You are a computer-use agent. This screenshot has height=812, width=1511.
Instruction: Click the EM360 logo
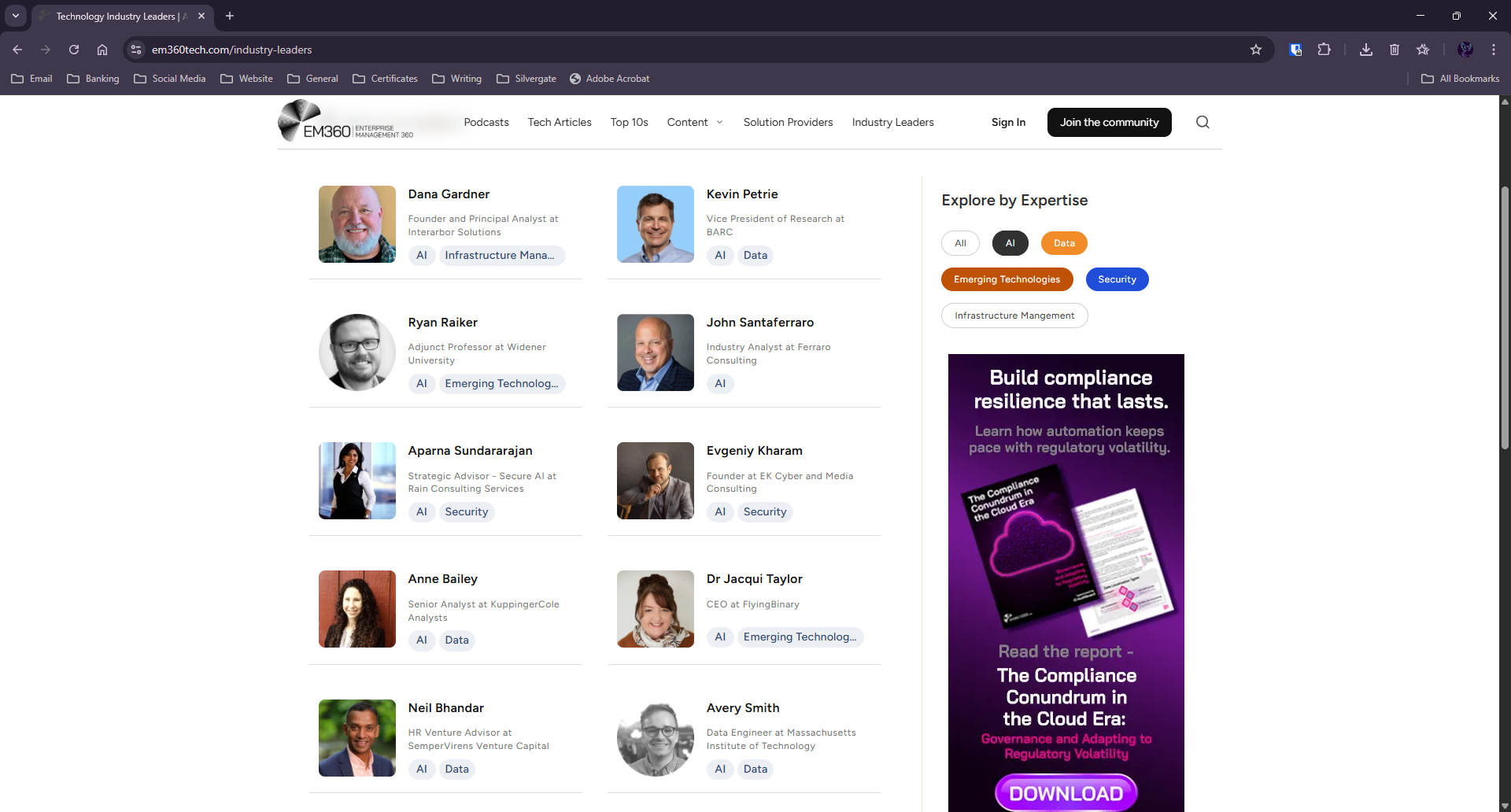point(346,120)
